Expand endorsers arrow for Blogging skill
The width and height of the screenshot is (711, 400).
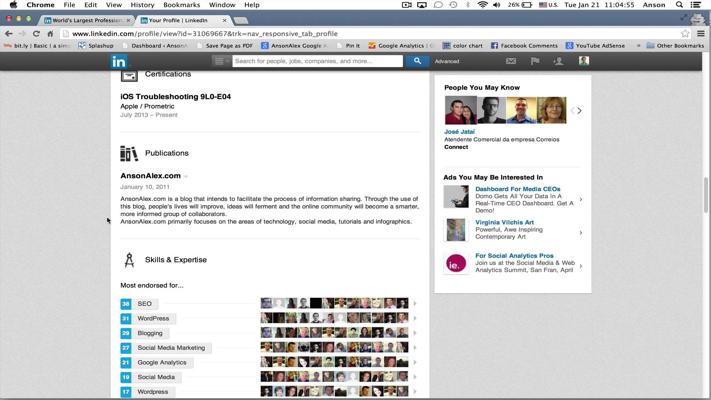click(x=415, y=333)
